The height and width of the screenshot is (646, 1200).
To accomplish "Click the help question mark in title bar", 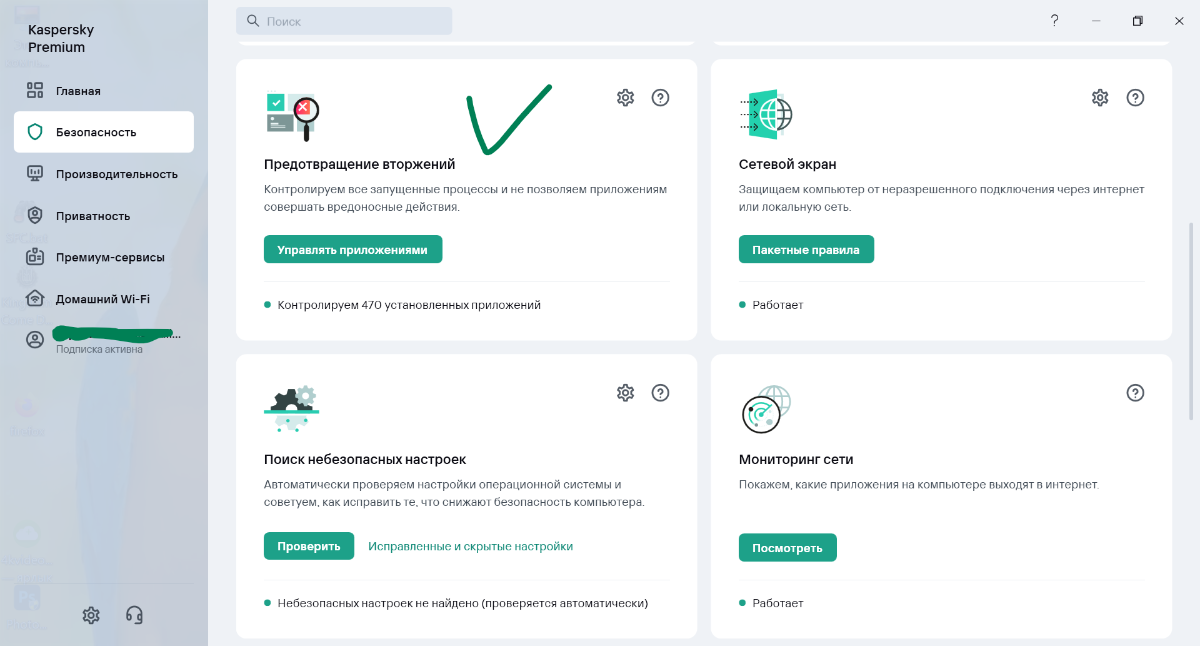I will tap(1054, 20).
